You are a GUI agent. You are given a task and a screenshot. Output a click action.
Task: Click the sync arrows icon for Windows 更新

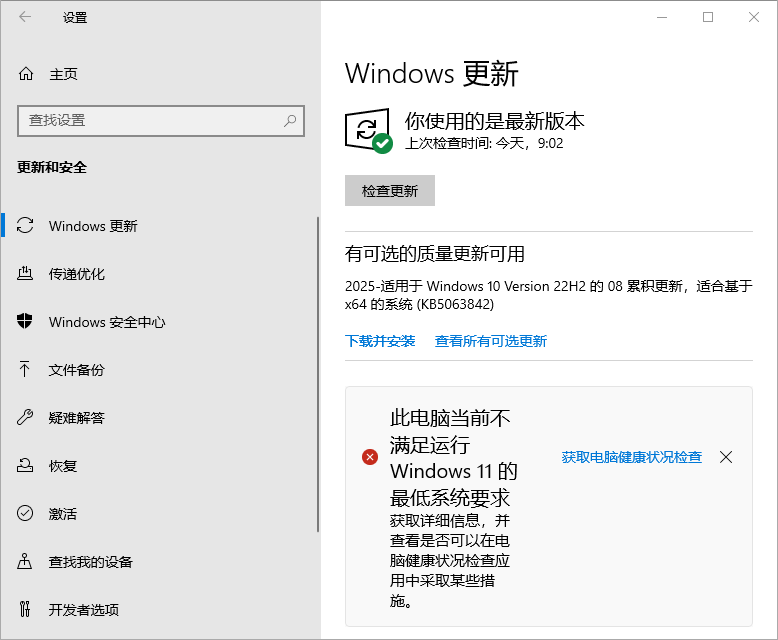(25, 226)
